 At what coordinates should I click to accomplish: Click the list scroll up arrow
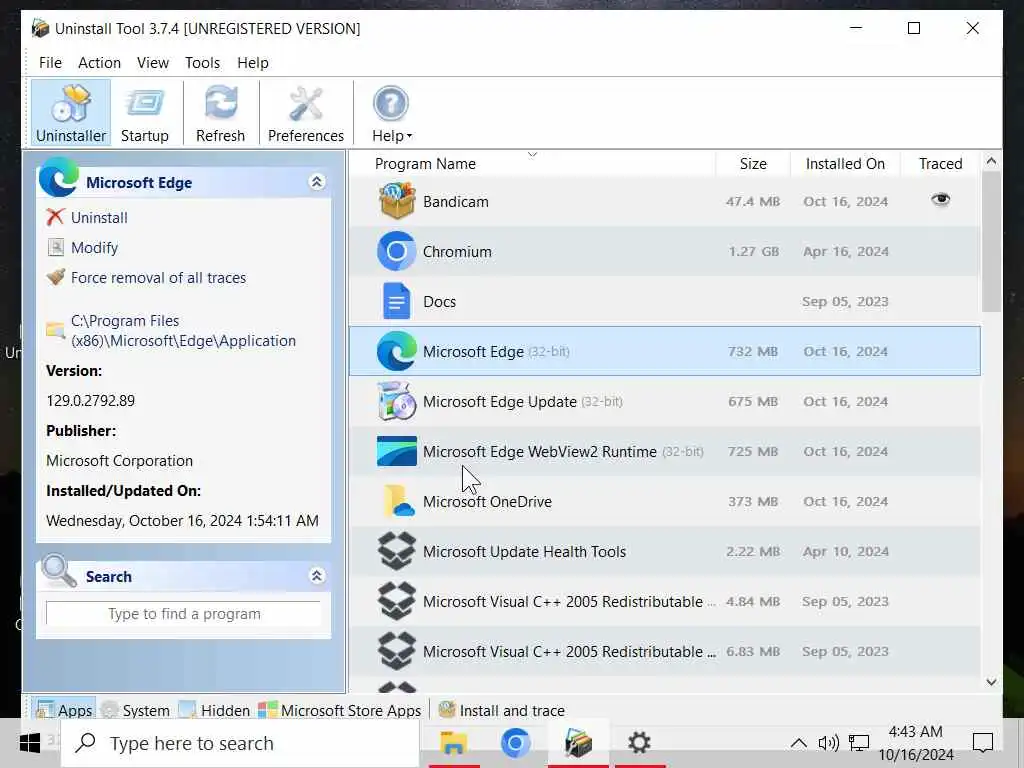[x=991, y=161]
